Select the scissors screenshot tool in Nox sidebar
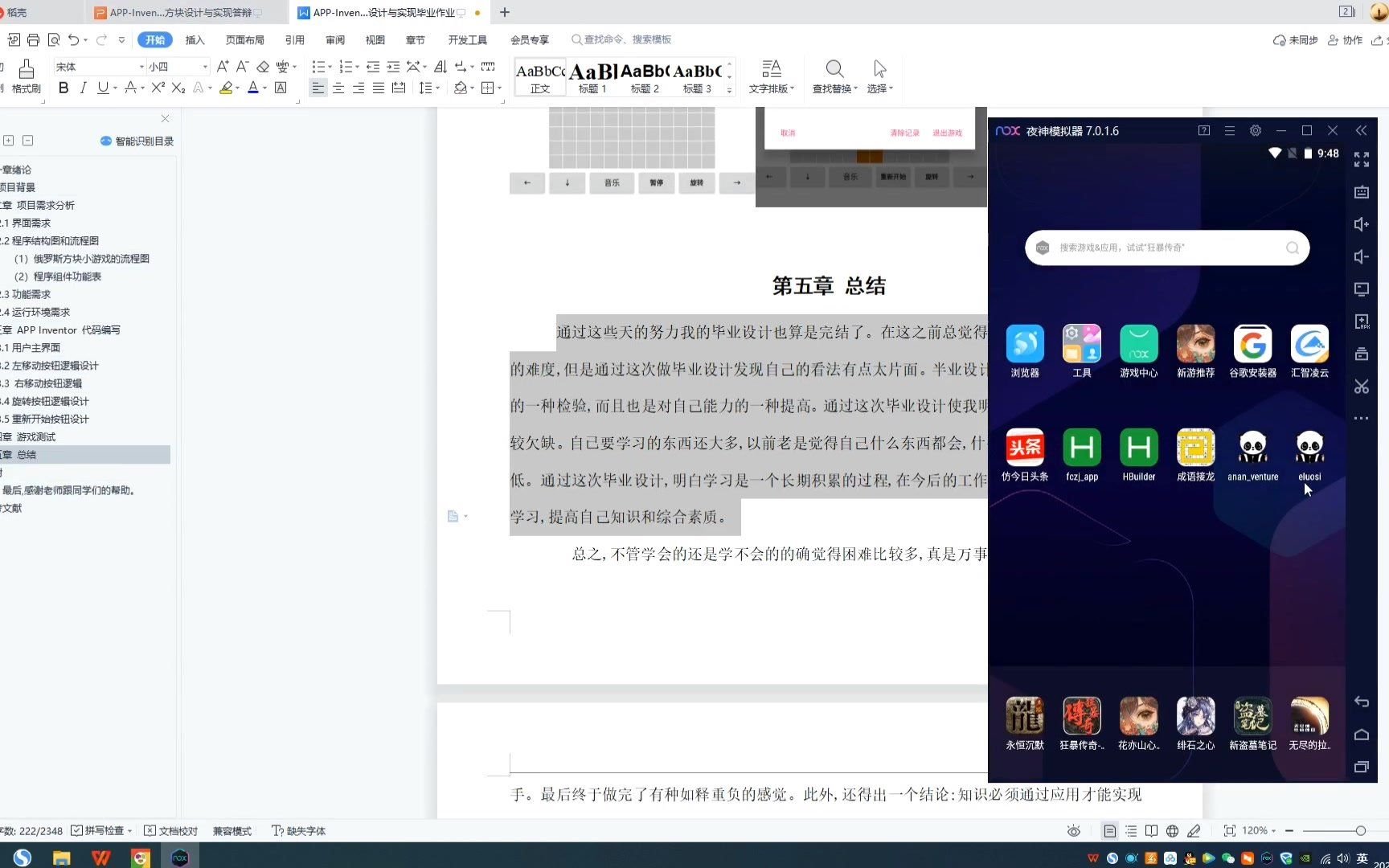Screen dimensions: 1389x868 [1362, 387]
